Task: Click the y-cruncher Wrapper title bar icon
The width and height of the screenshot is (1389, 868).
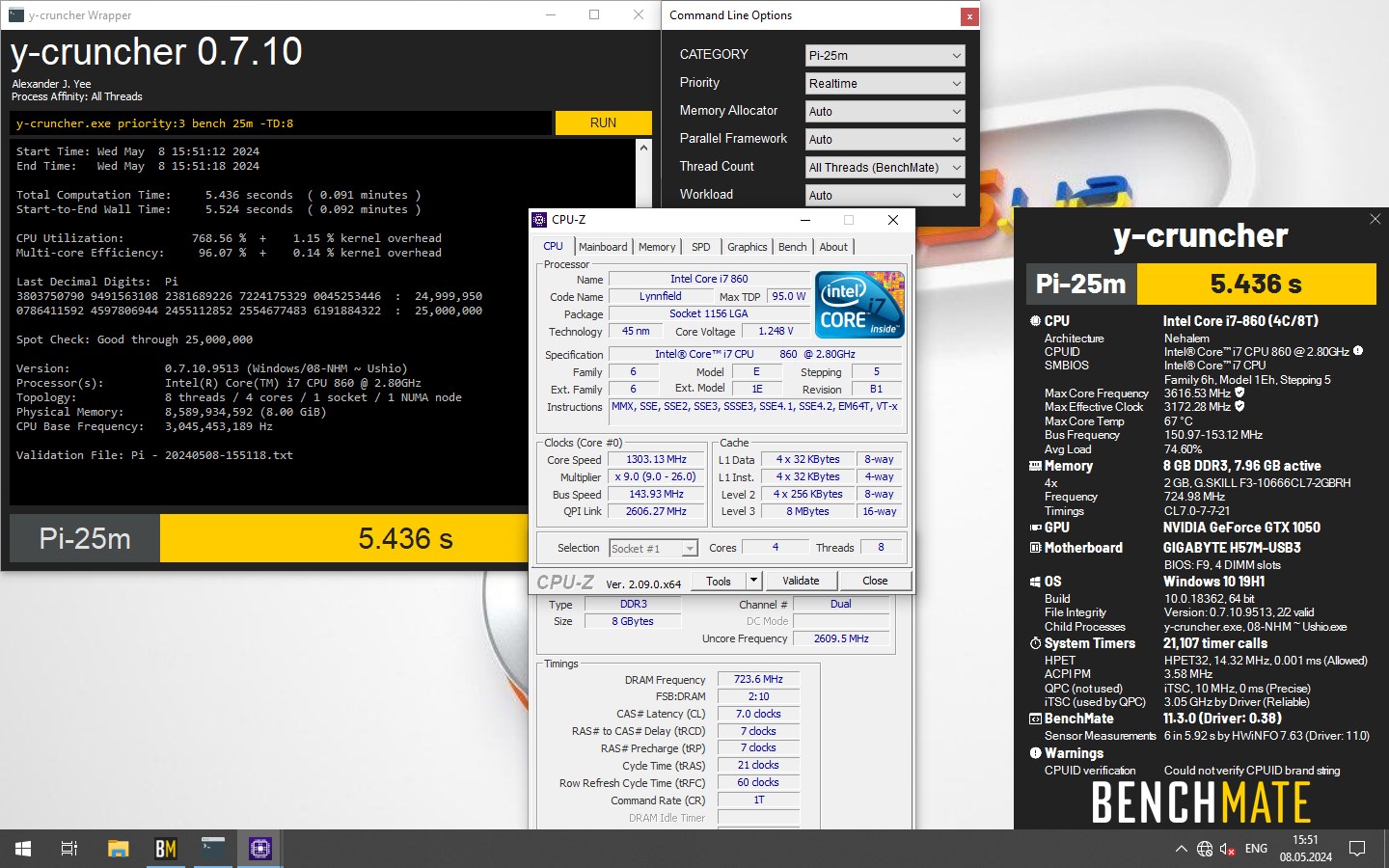Action: 15,14
